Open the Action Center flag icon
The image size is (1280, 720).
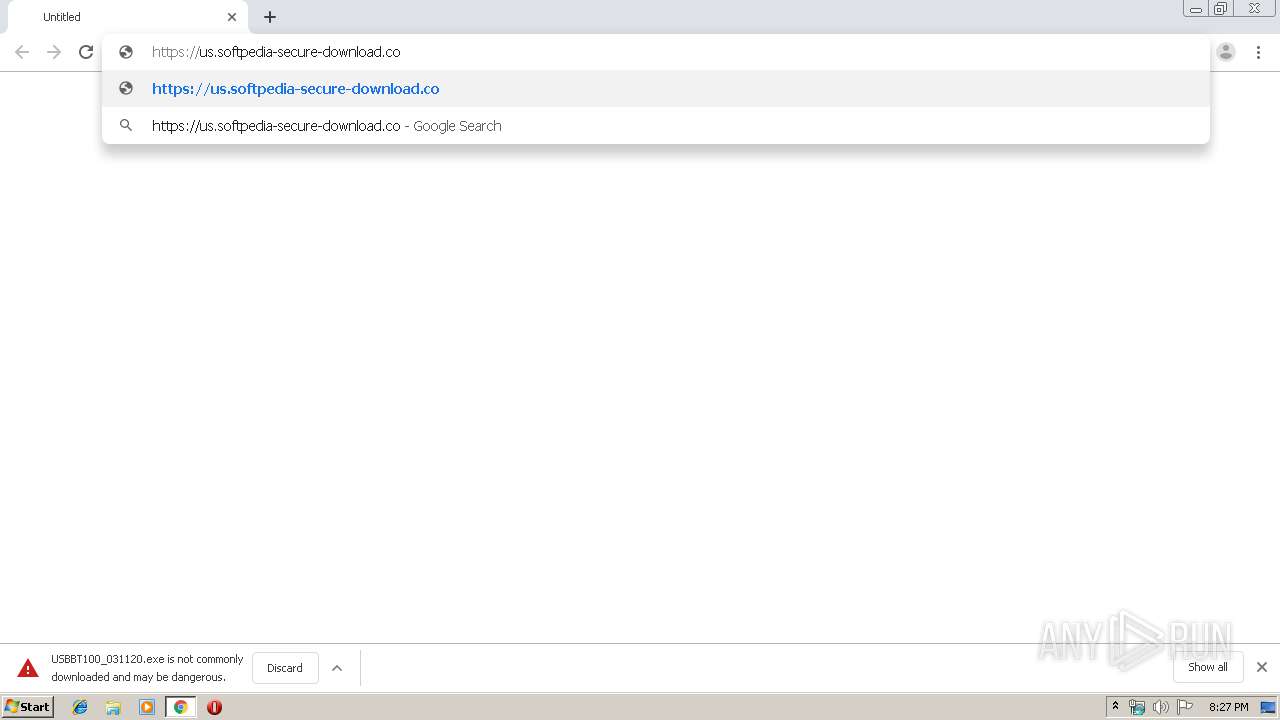point(1185,707)
